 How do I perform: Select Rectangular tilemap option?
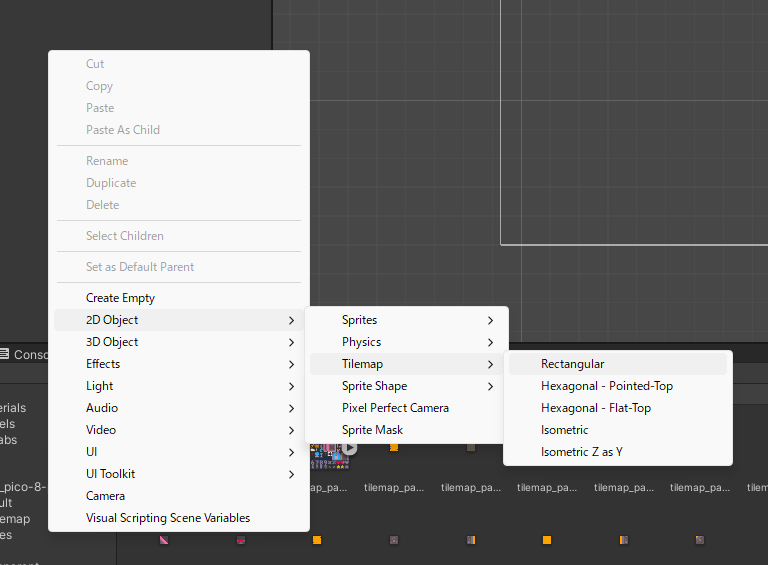618,364
